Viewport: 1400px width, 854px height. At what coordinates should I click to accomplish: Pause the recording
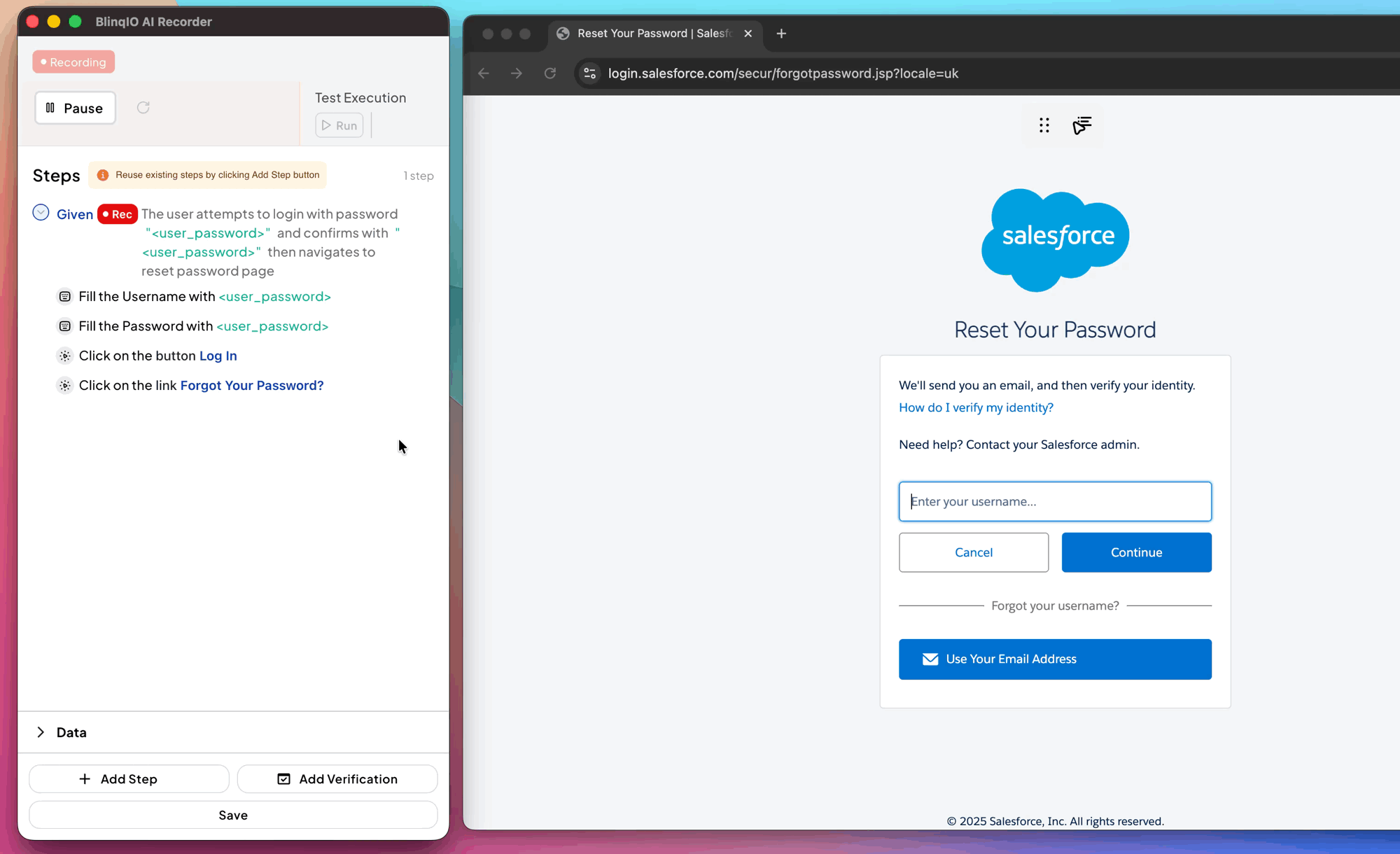tap(76, 108)
